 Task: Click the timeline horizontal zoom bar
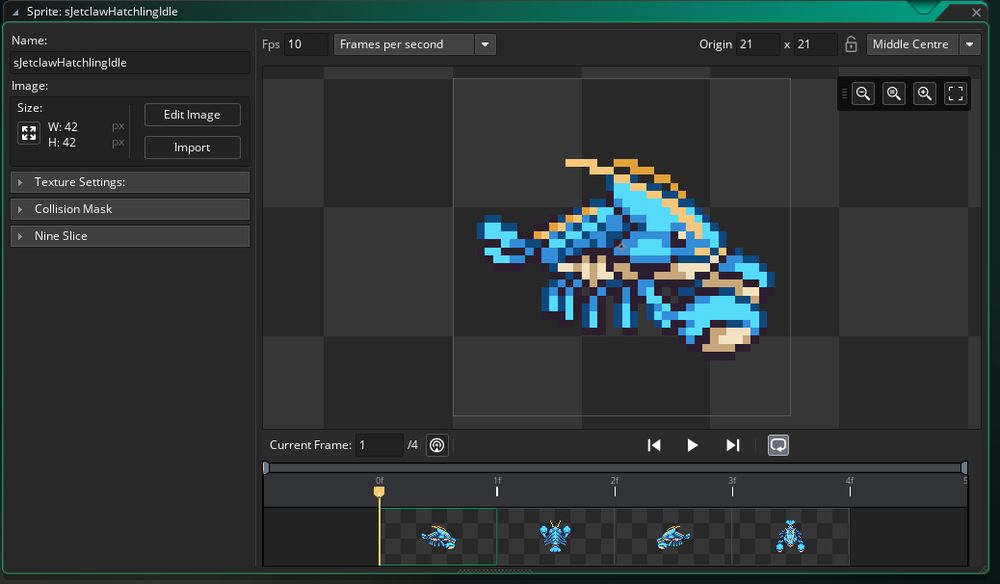(x=615, y=468)
